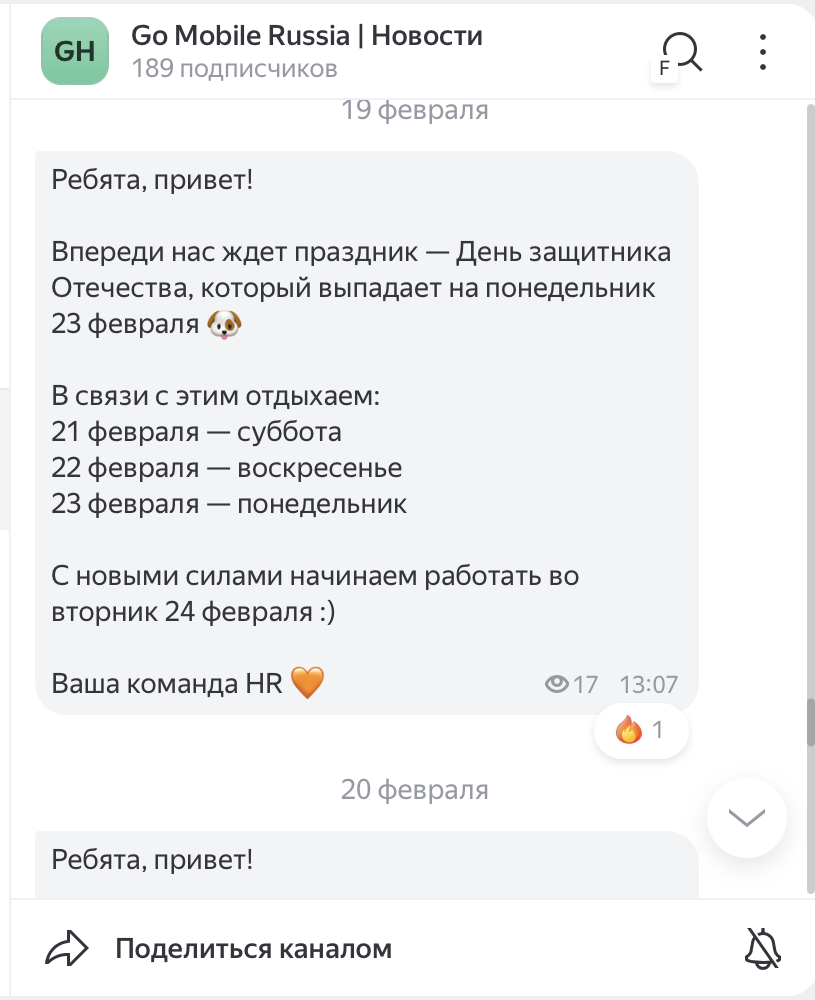Viewport: 815px width, 1000px height.
Task: Click the 20 февраля date separator
Action: 414,790
